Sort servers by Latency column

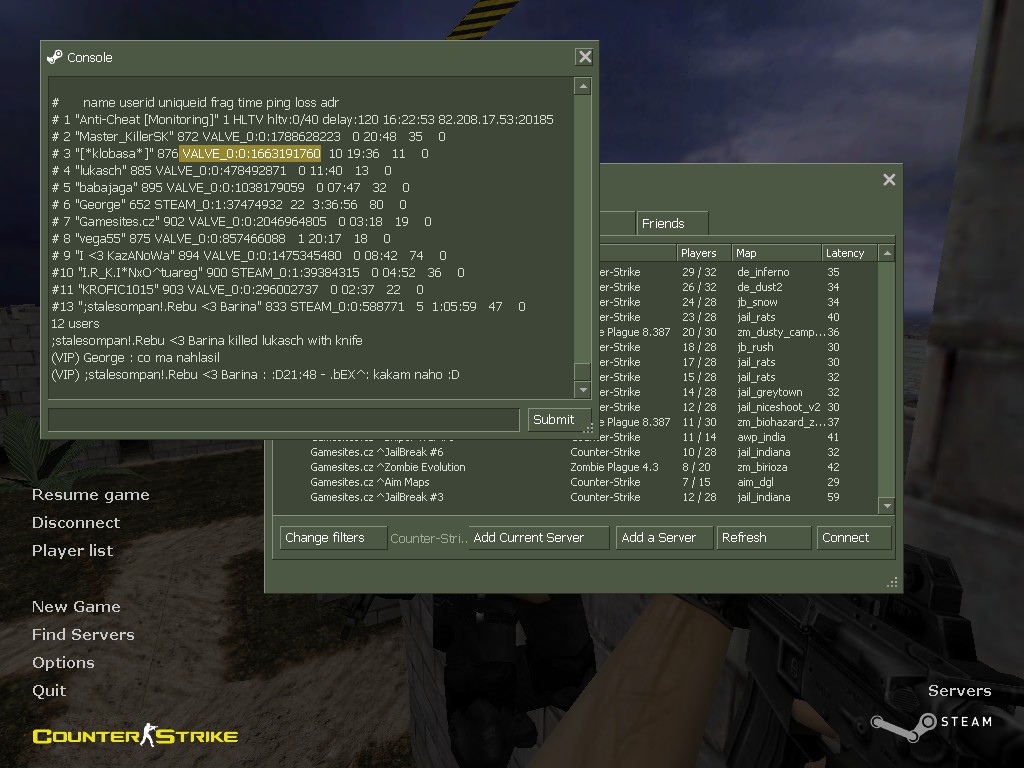click(x=848, y=253)
